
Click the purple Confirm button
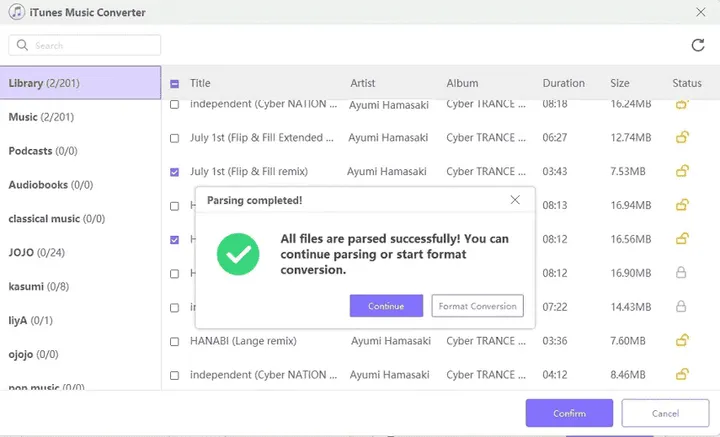coord(569,413)
